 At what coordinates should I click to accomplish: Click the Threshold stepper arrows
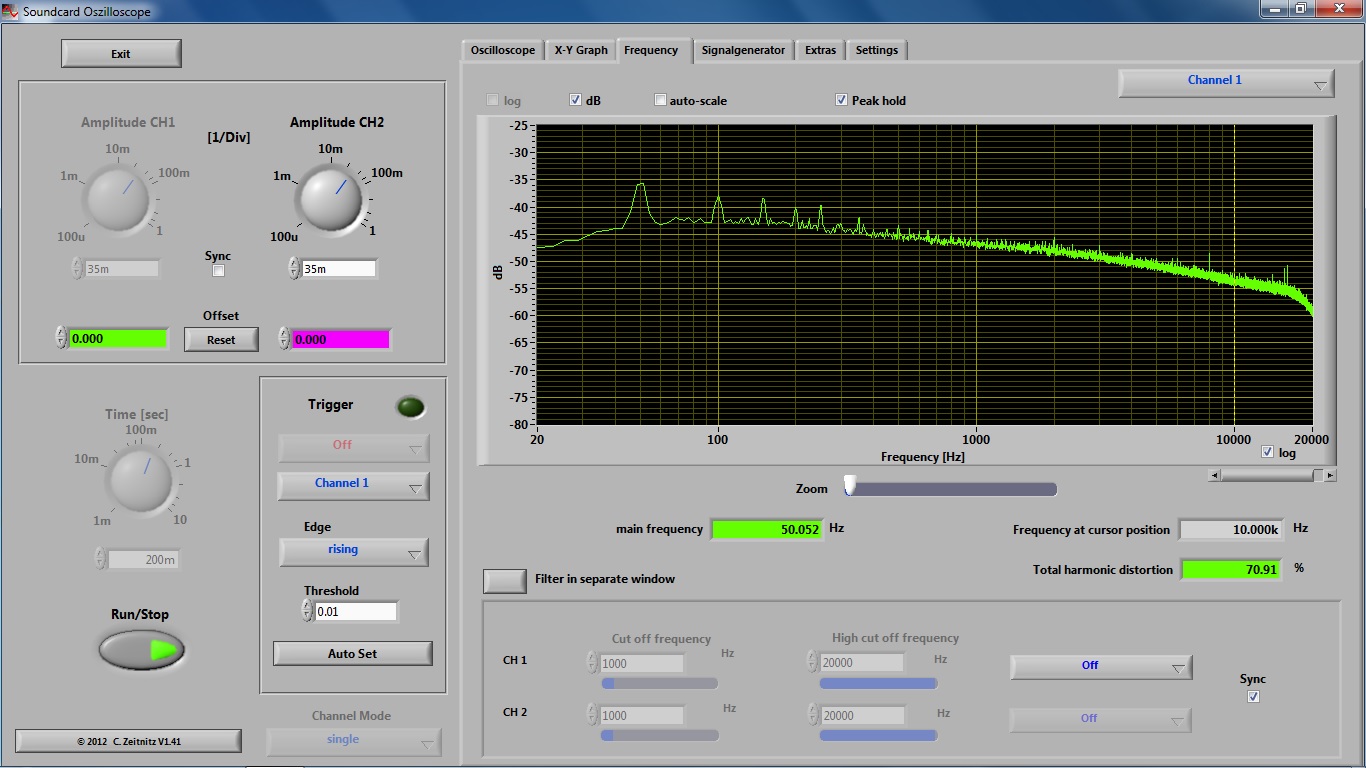pos(308,611)
